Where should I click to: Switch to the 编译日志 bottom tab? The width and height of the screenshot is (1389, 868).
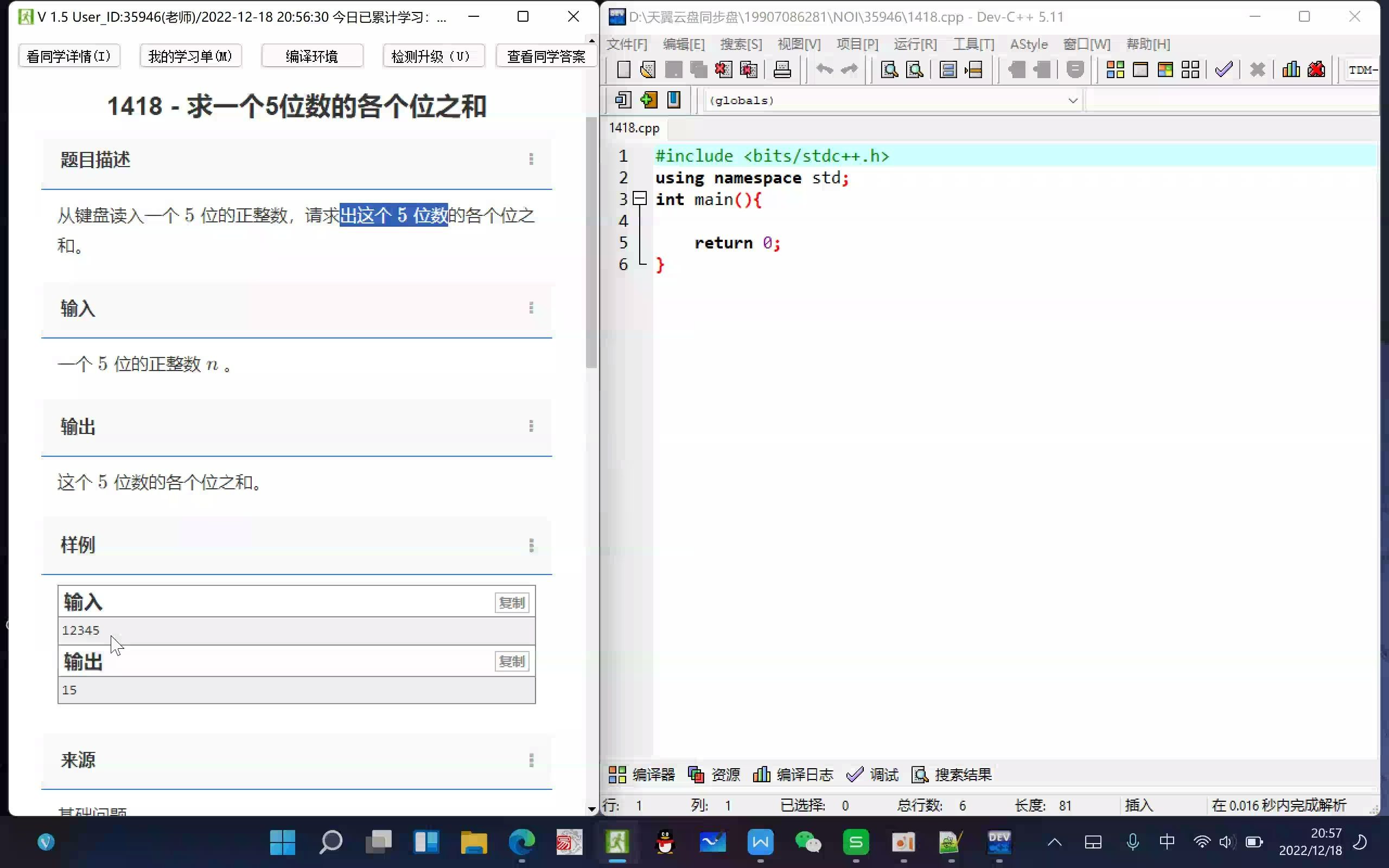[793, 775]
